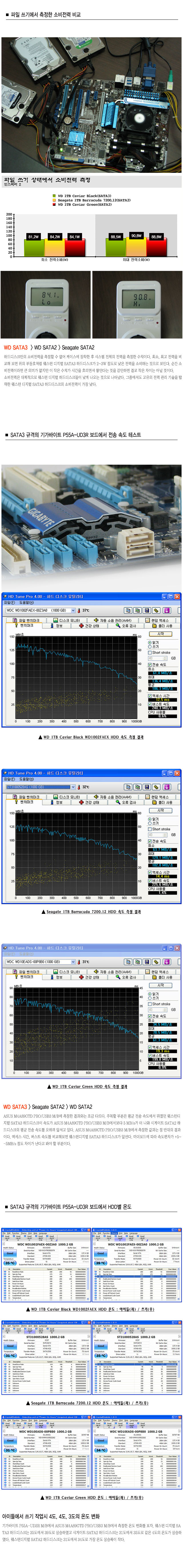Click HD Tune title bar icon of WD1002FAEX window
183x1568 pixels.
pyautogui.click(x=5, y=597)
